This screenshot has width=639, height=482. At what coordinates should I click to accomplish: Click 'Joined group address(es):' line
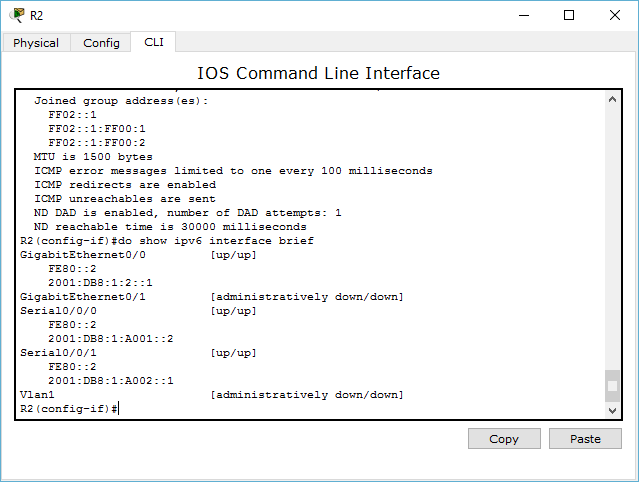coord(121,101)
